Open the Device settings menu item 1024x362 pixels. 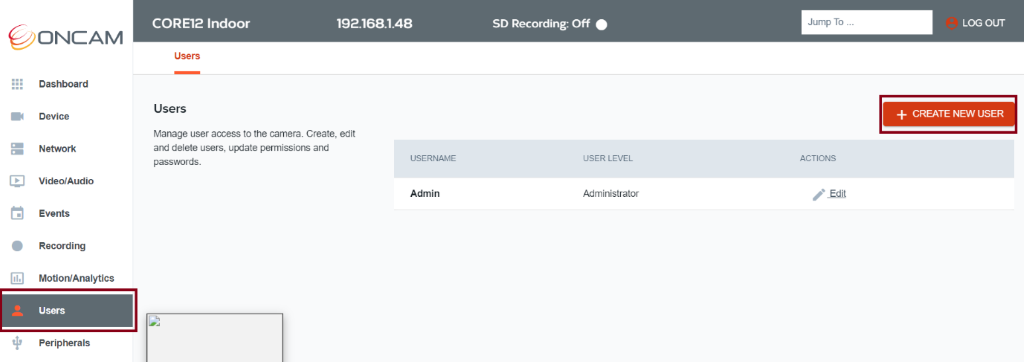tap(54, 116)
